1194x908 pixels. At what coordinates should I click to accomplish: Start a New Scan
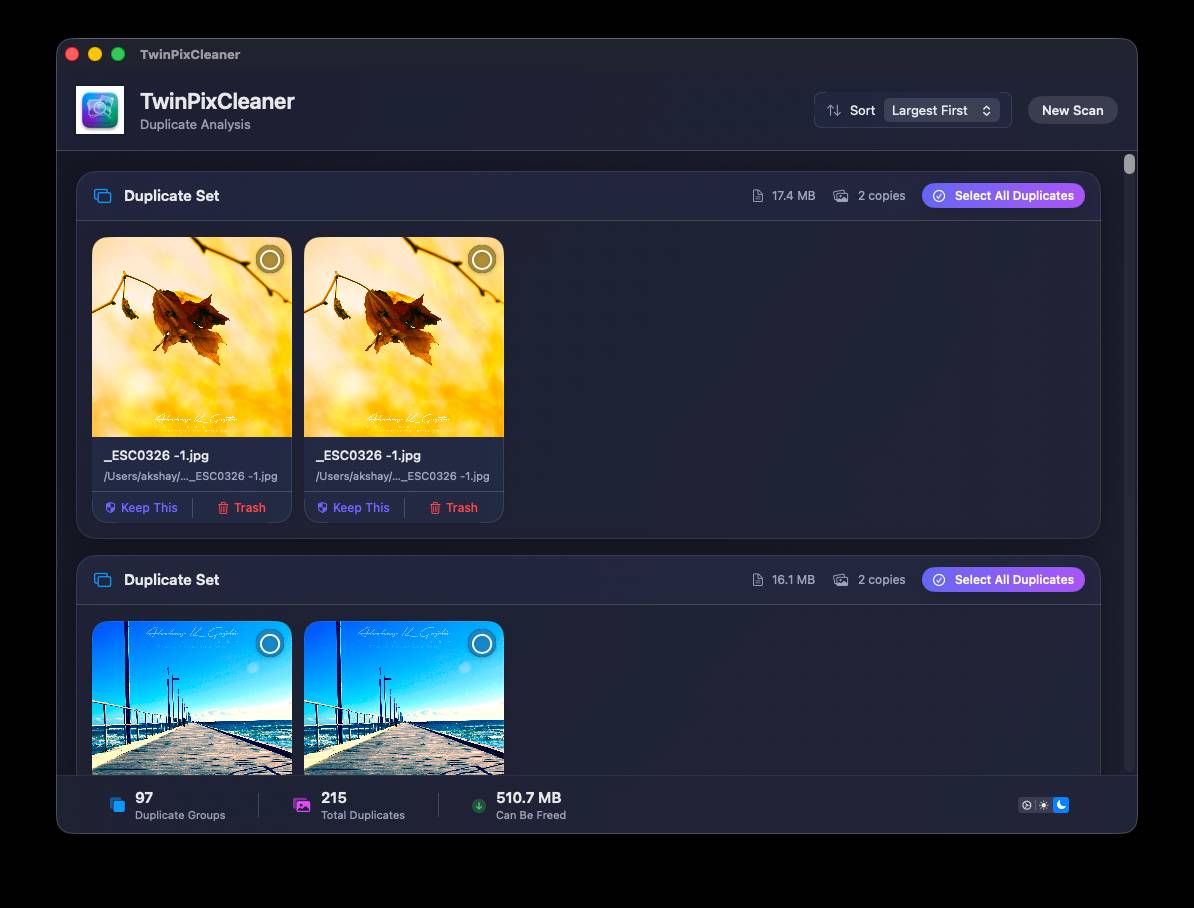pyautogui.click(x=1072, y=110)
